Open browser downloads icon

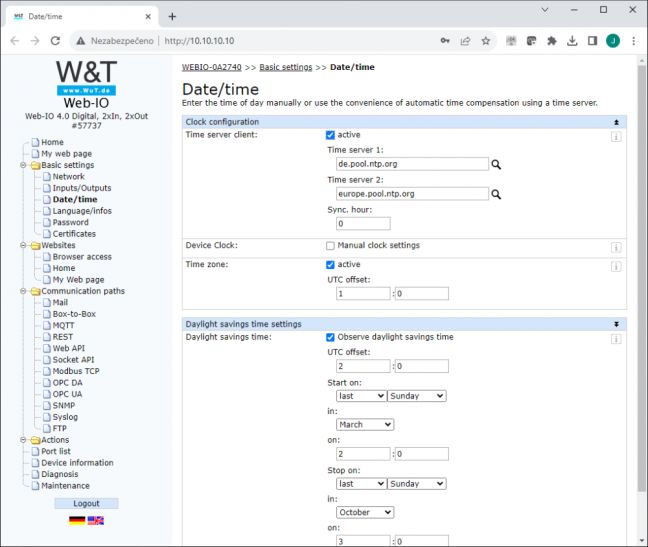(x=572, y=41)
